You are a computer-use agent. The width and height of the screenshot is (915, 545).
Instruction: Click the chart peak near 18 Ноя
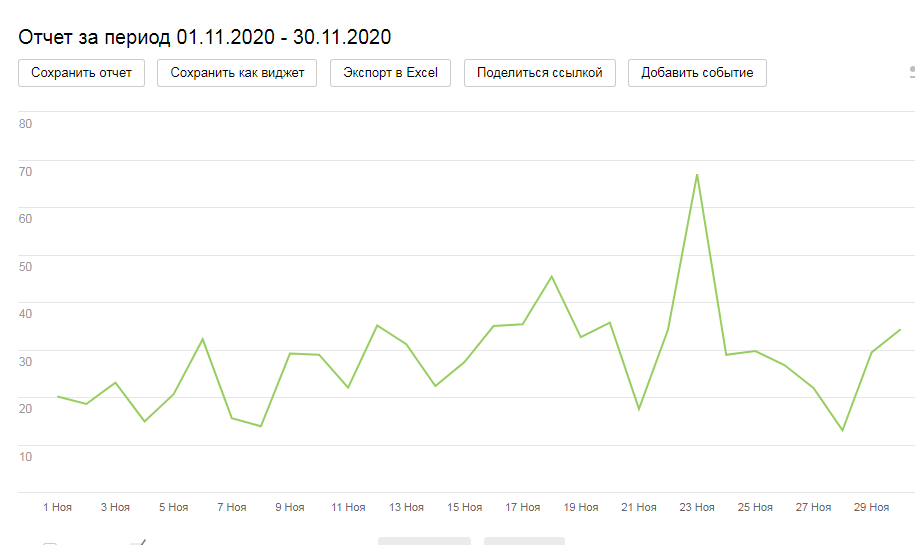(x=551, y=276)
